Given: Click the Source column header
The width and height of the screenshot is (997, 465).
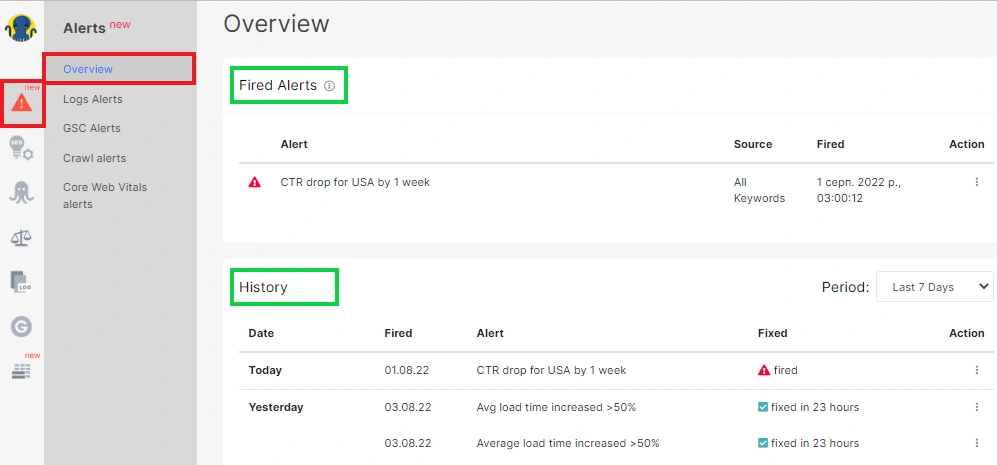Looking at the screenshot, I should pyautogui.click(x=753, y=144).
